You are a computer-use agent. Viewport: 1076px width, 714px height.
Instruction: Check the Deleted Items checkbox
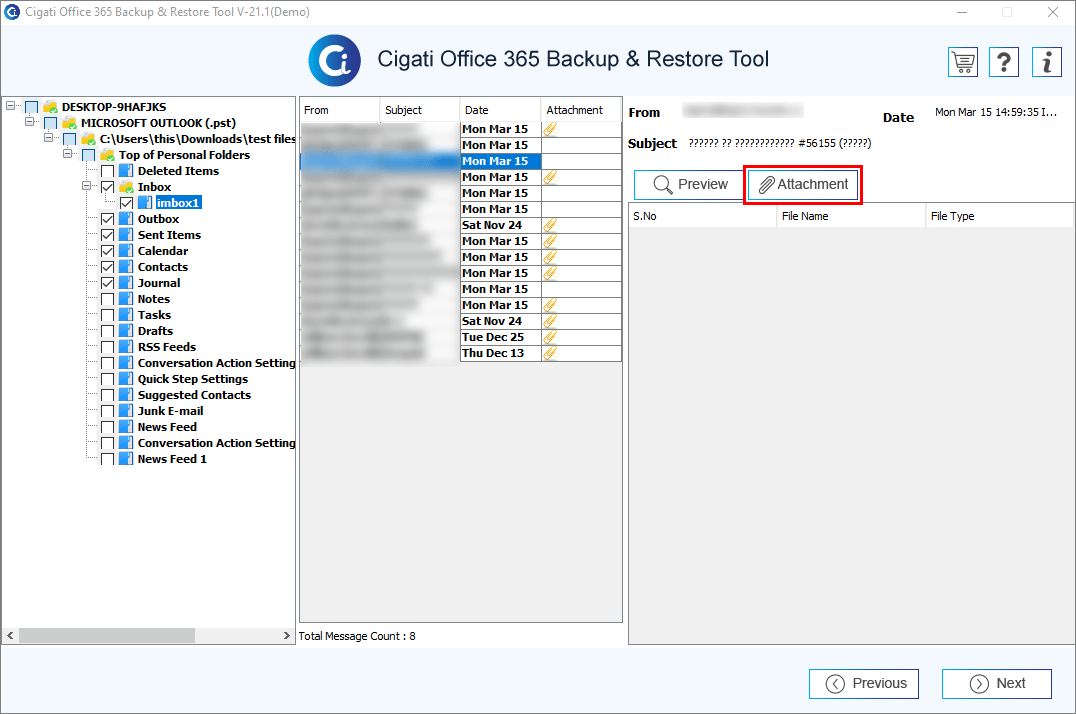pos(108,171)
